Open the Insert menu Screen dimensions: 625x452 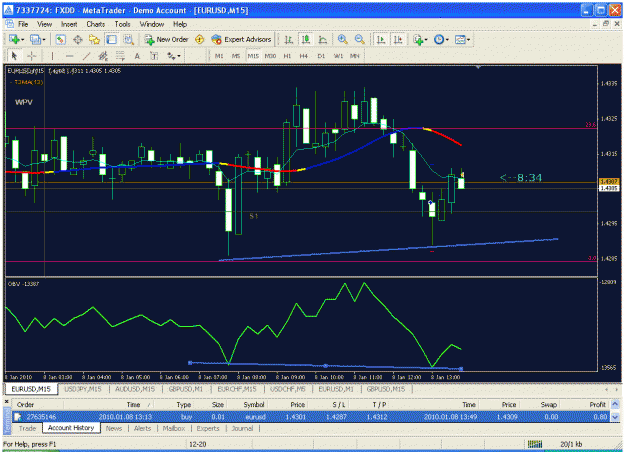click(69, 24)
